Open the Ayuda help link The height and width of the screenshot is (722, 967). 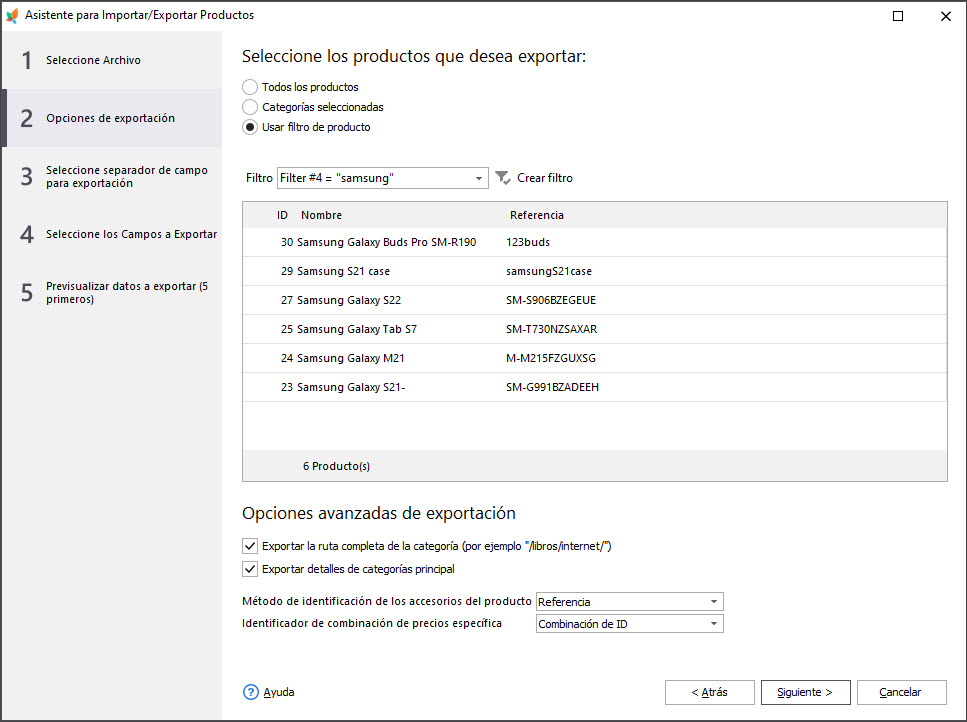tap(279, 692)
